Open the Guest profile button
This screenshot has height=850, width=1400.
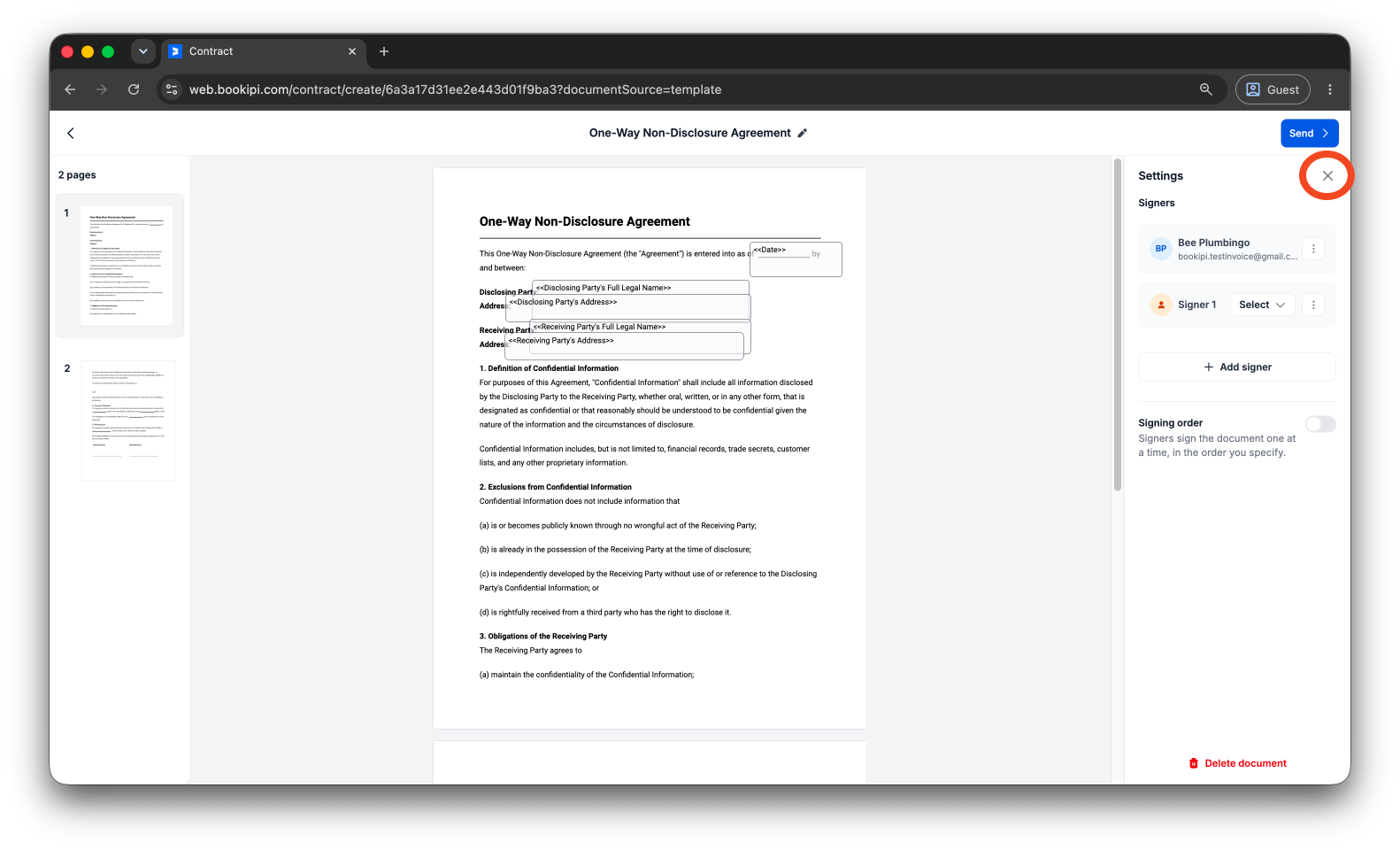pos(1273,89)
